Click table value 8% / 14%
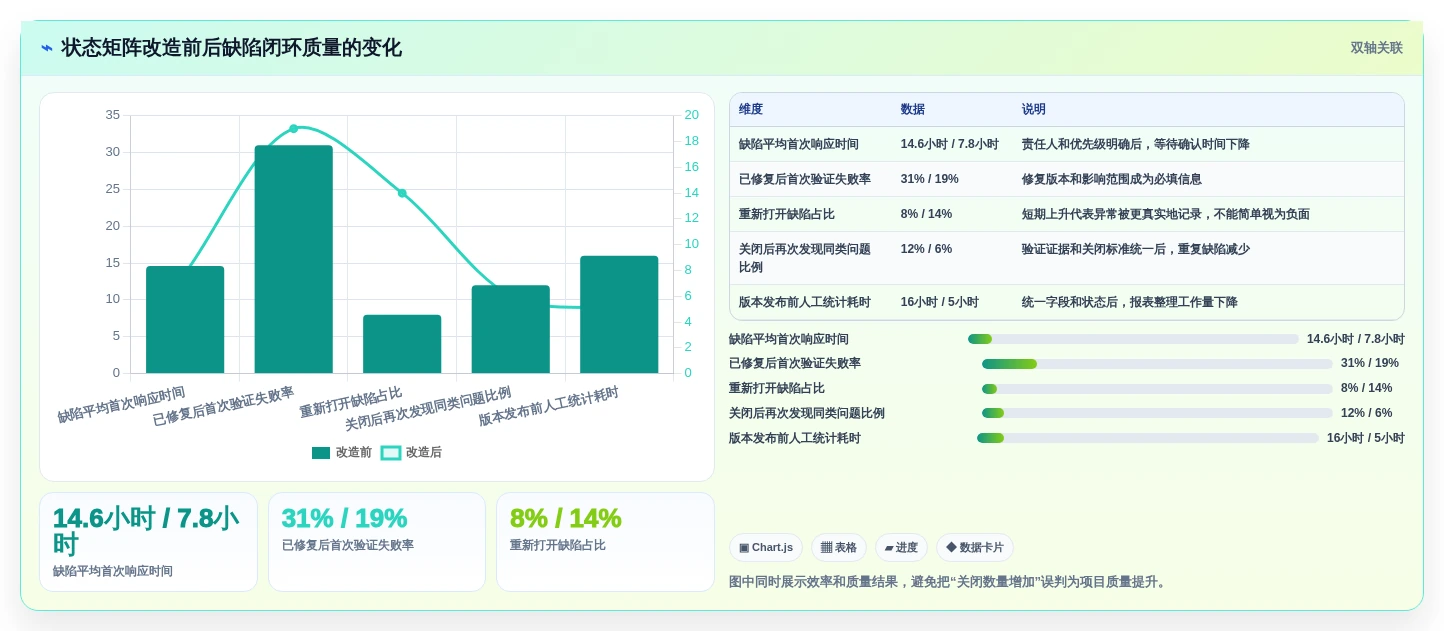1444x631 pixels. click(926, 215)
